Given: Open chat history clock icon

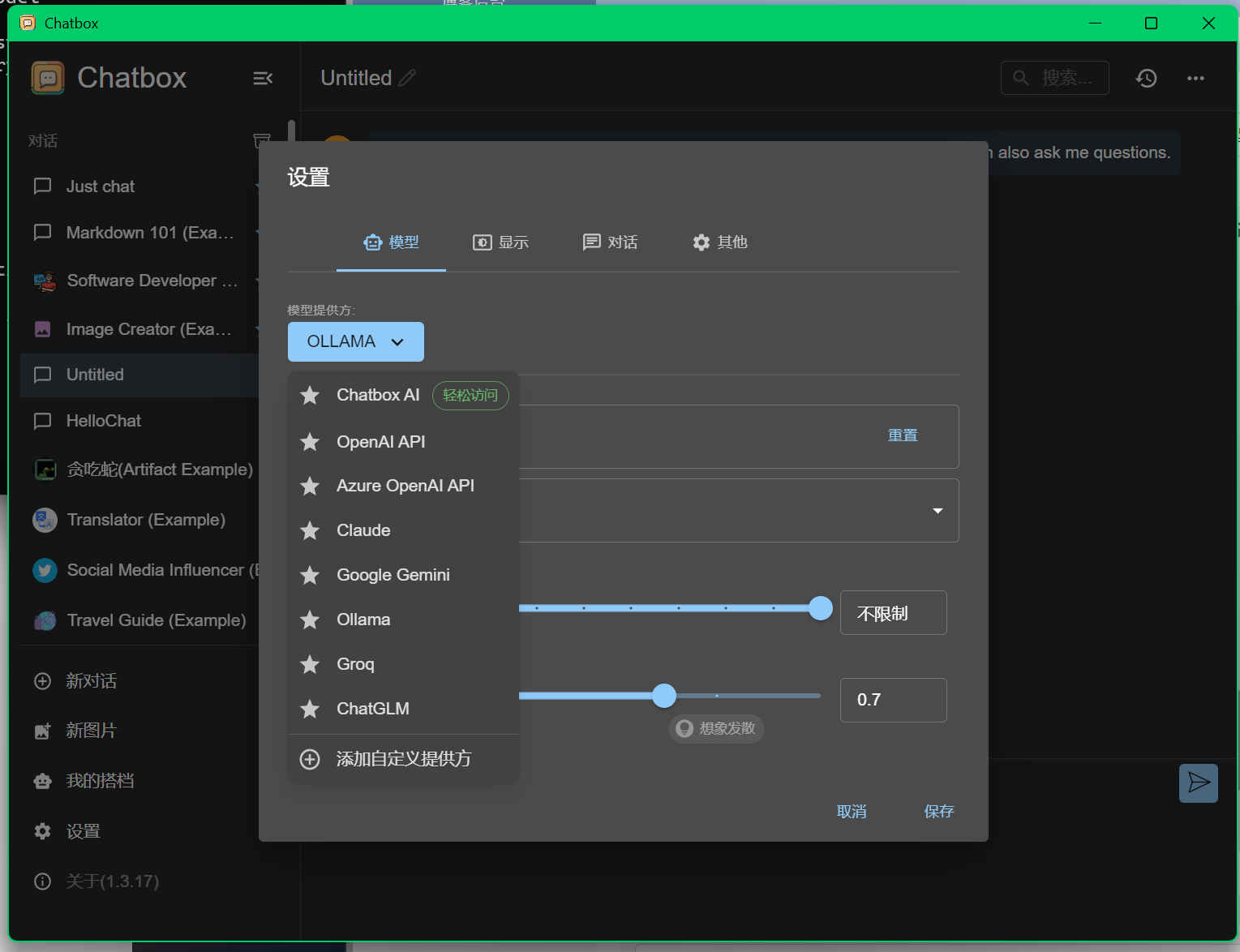Looking at the screenshot, I should [x=1146, y=78].
